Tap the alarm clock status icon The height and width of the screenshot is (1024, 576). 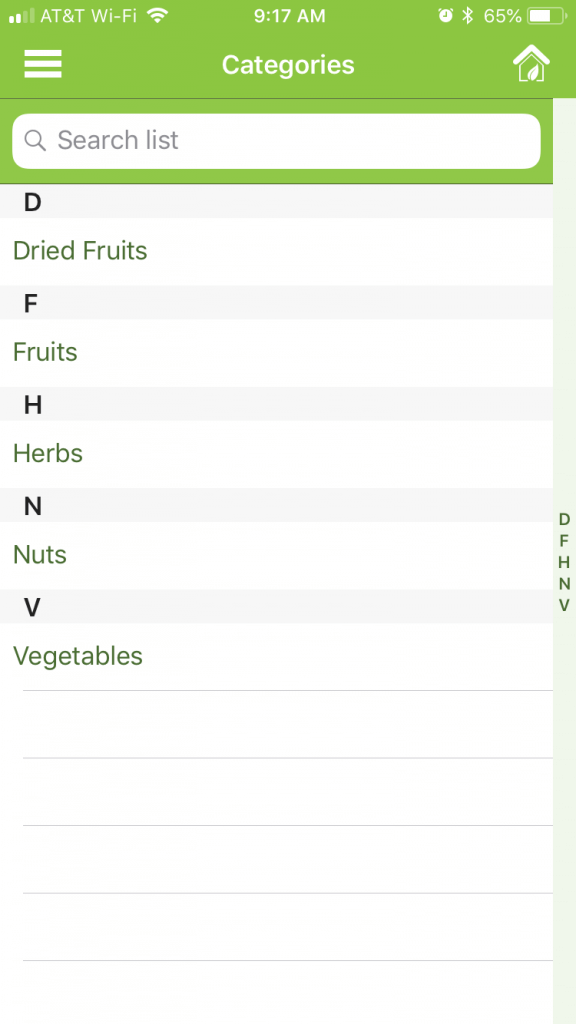[445, 16]
